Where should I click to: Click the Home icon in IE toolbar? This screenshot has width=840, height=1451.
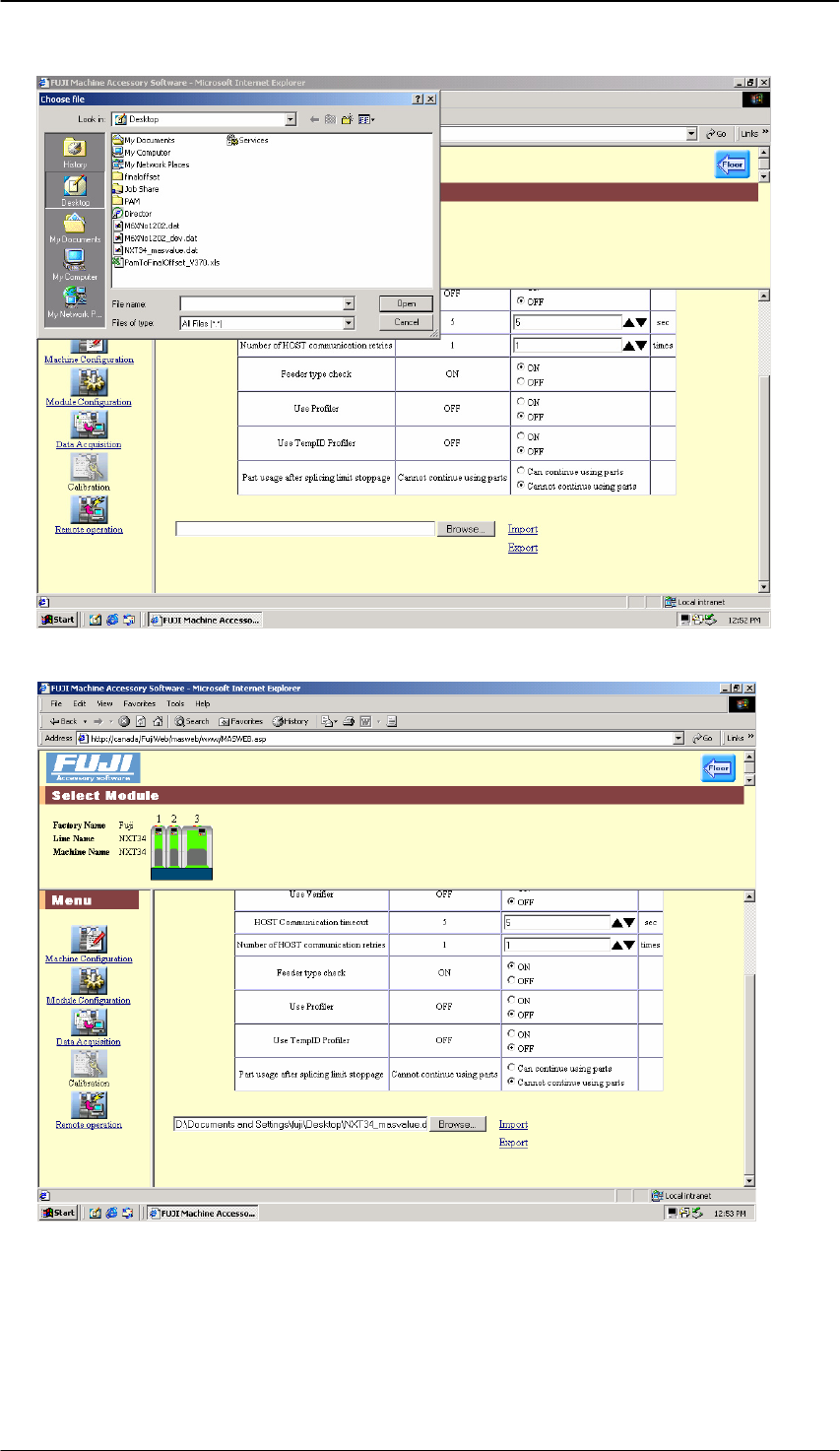pos(158,721)
